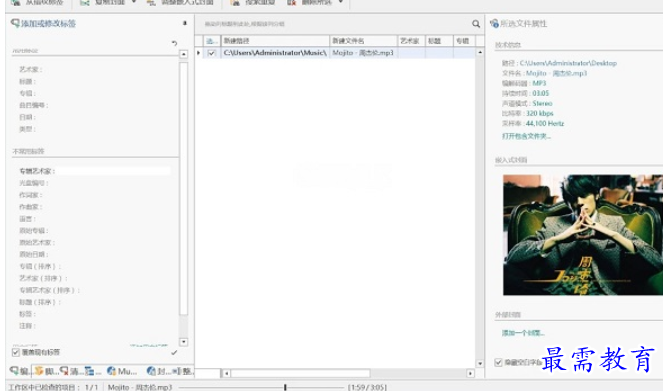Switch to the Mu... bottom tab

[122, 371]
